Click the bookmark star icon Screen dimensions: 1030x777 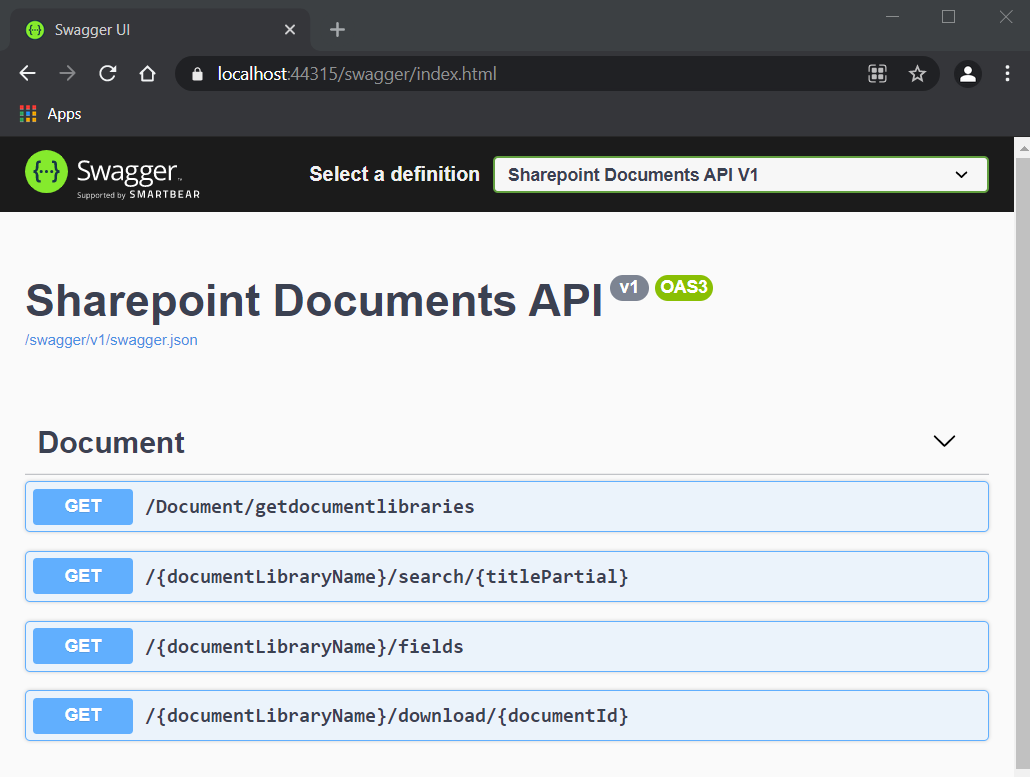click(917, 73)
